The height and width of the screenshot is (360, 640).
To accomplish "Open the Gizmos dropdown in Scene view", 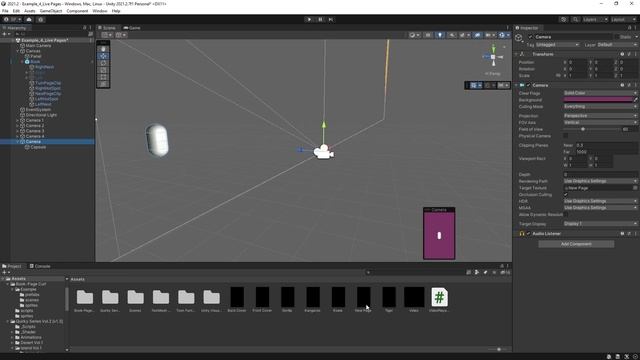I will click(x=504, y=35).
